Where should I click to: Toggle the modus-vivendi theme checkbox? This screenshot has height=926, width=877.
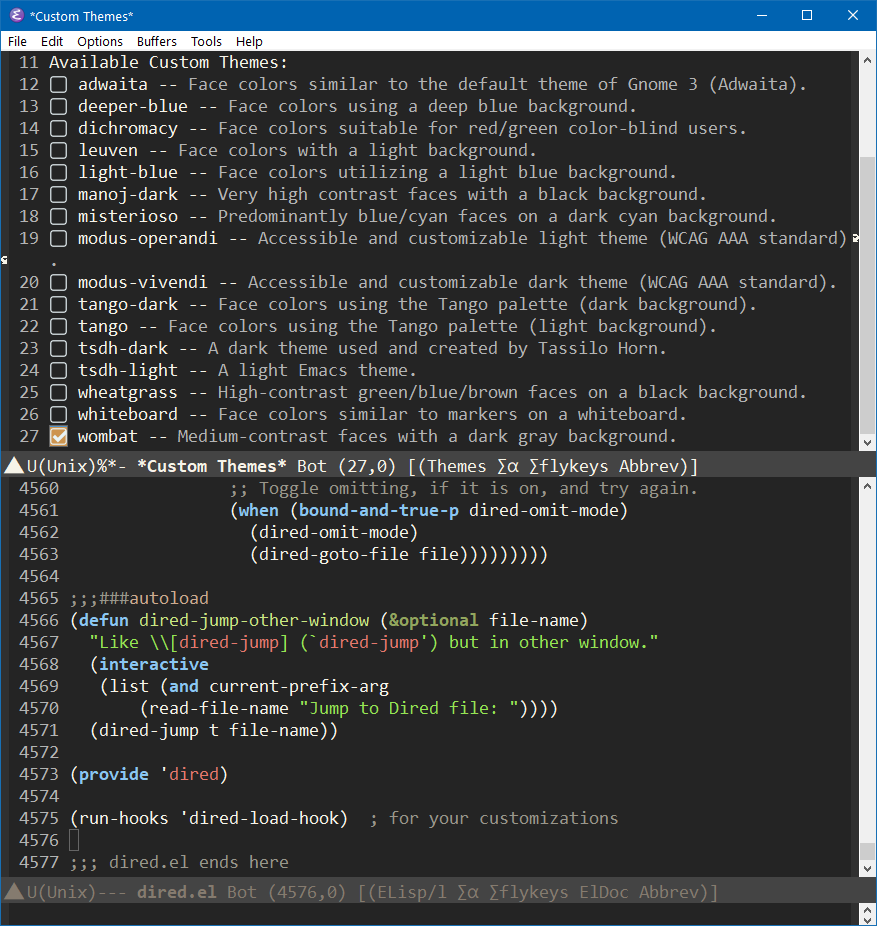58,282
